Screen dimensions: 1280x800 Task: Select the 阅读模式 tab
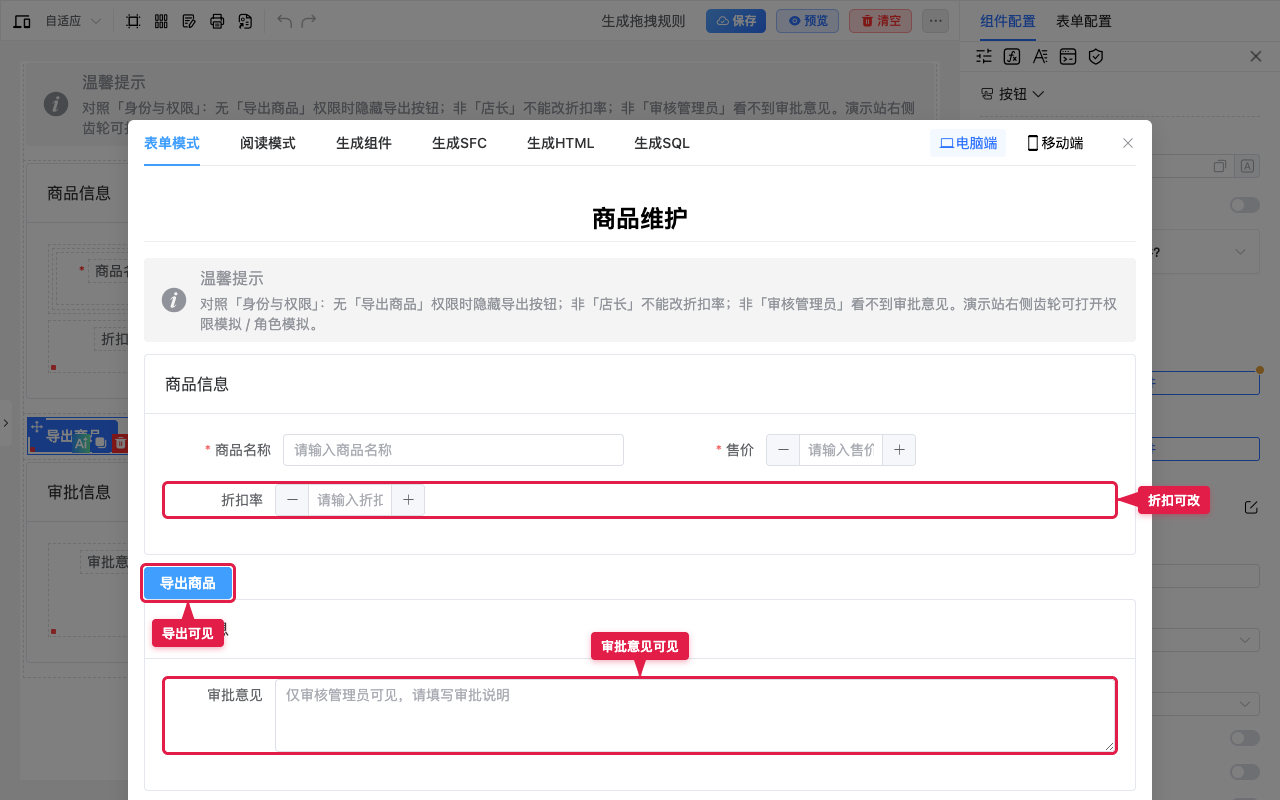point(268,143)
